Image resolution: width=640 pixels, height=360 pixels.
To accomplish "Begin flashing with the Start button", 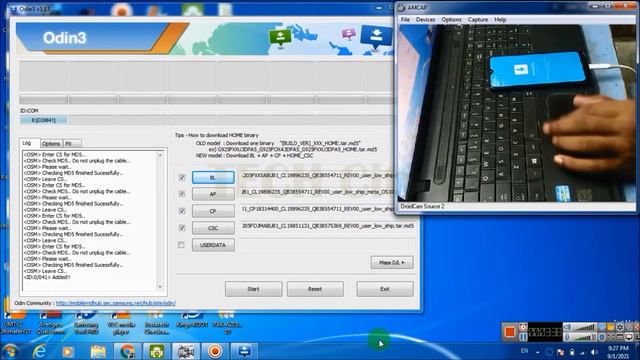I will [253, 289].
